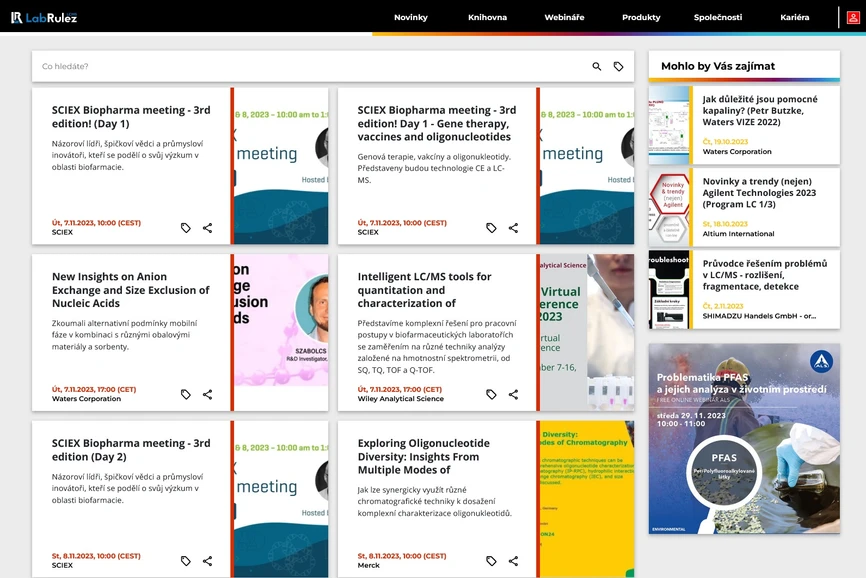This screenshot has width=866, height=578.
Task: Click thumbnail of Gene therapy, vaccines card
Action: tap(587, 166)
